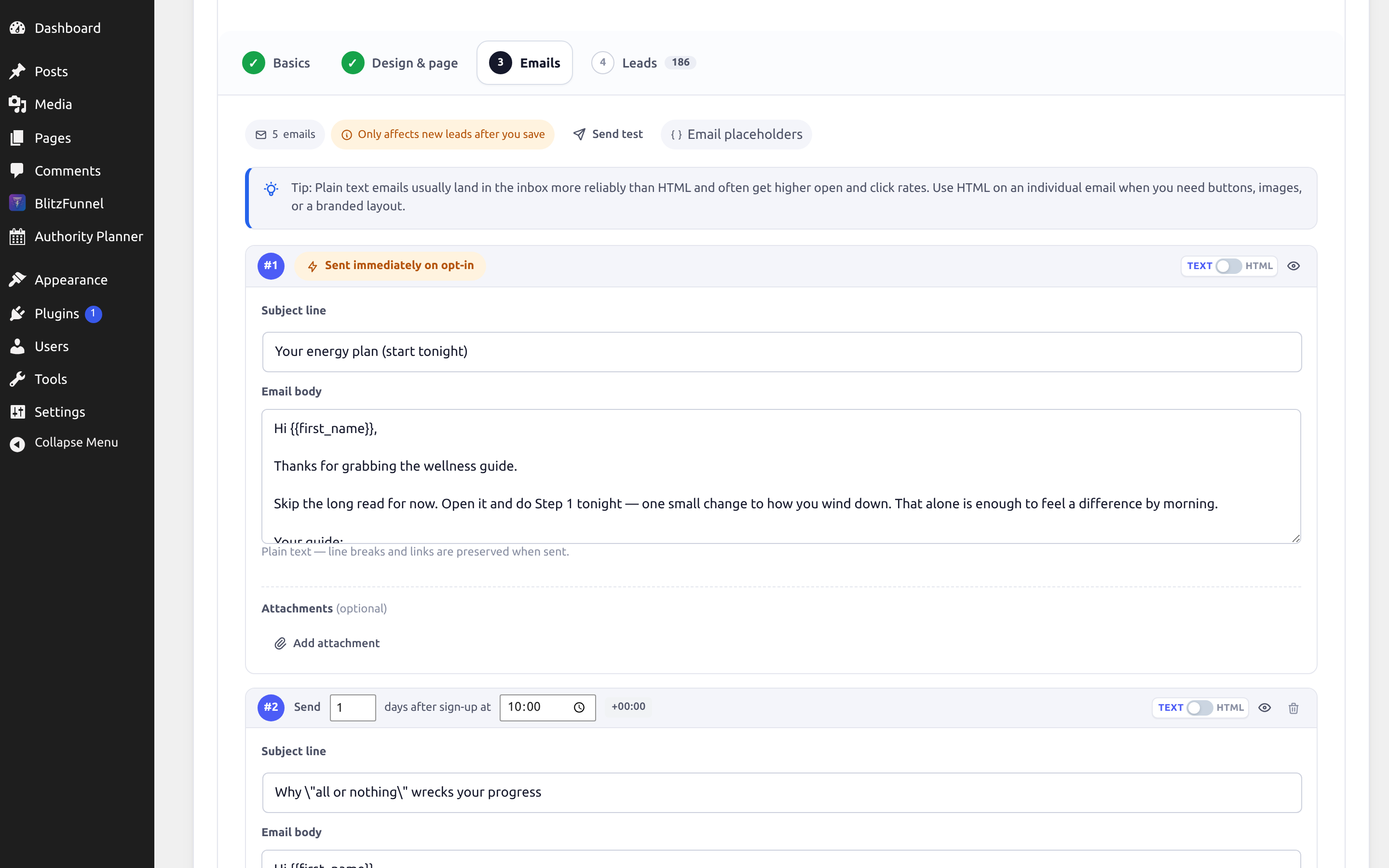Click email #1 Subject line field
This screenshot has width=1389, height=868.
click(x=781, y=352)
